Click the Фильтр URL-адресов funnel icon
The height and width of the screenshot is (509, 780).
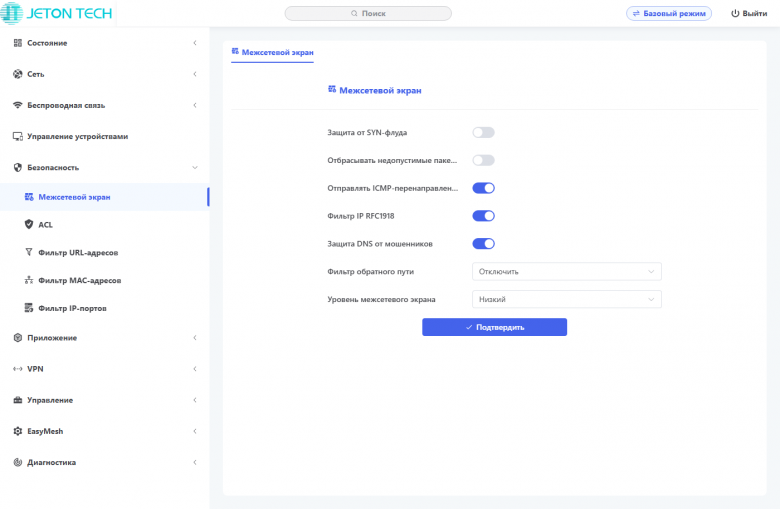[x=29, y=253]
